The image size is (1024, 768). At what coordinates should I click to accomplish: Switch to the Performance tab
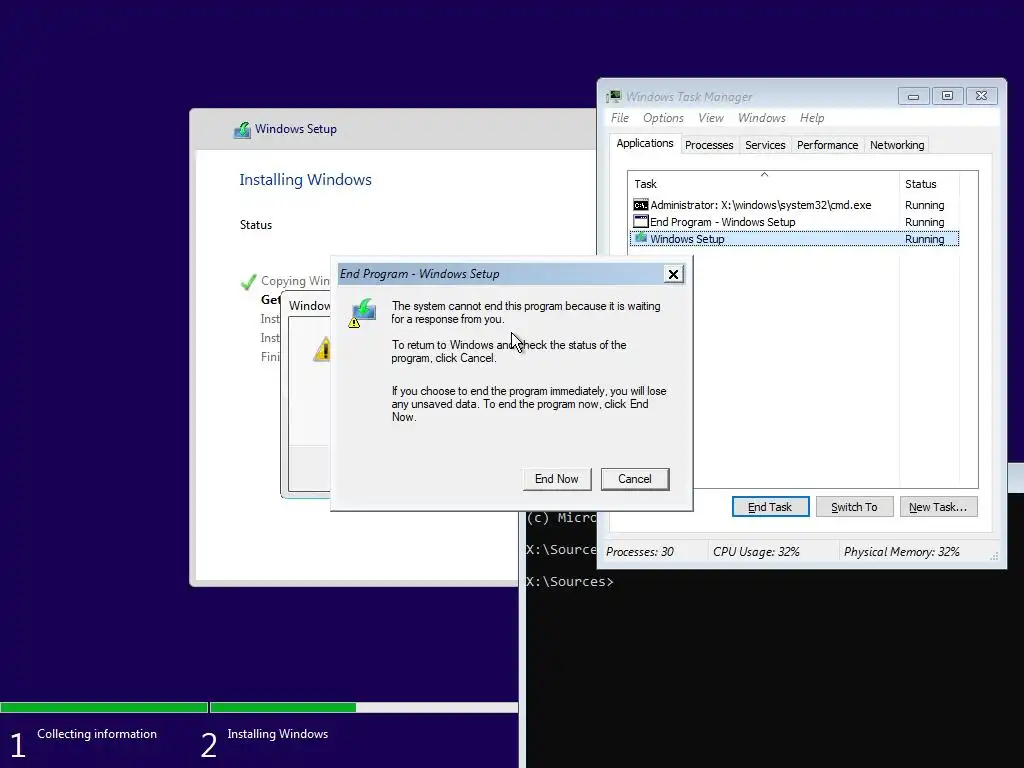827,145
